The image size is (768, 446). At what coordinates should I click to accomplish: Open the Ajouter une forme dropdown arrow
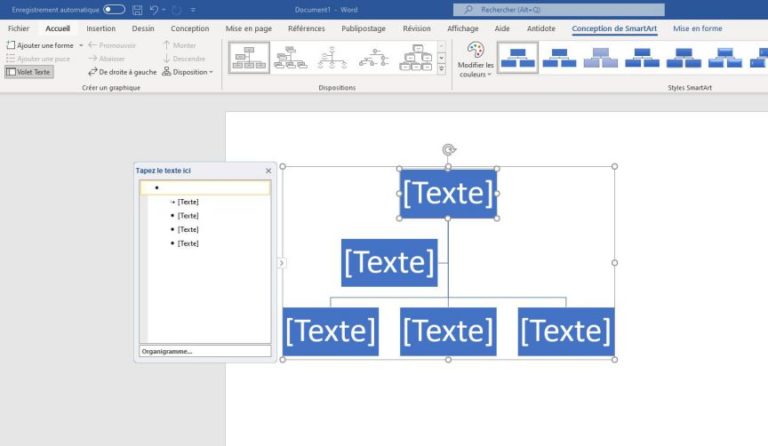[x=81, y=46]
